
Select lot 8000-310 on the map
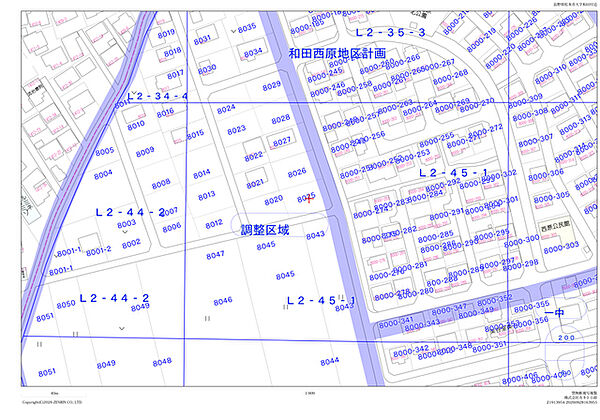pyautogui.click(x=551, y=74)
